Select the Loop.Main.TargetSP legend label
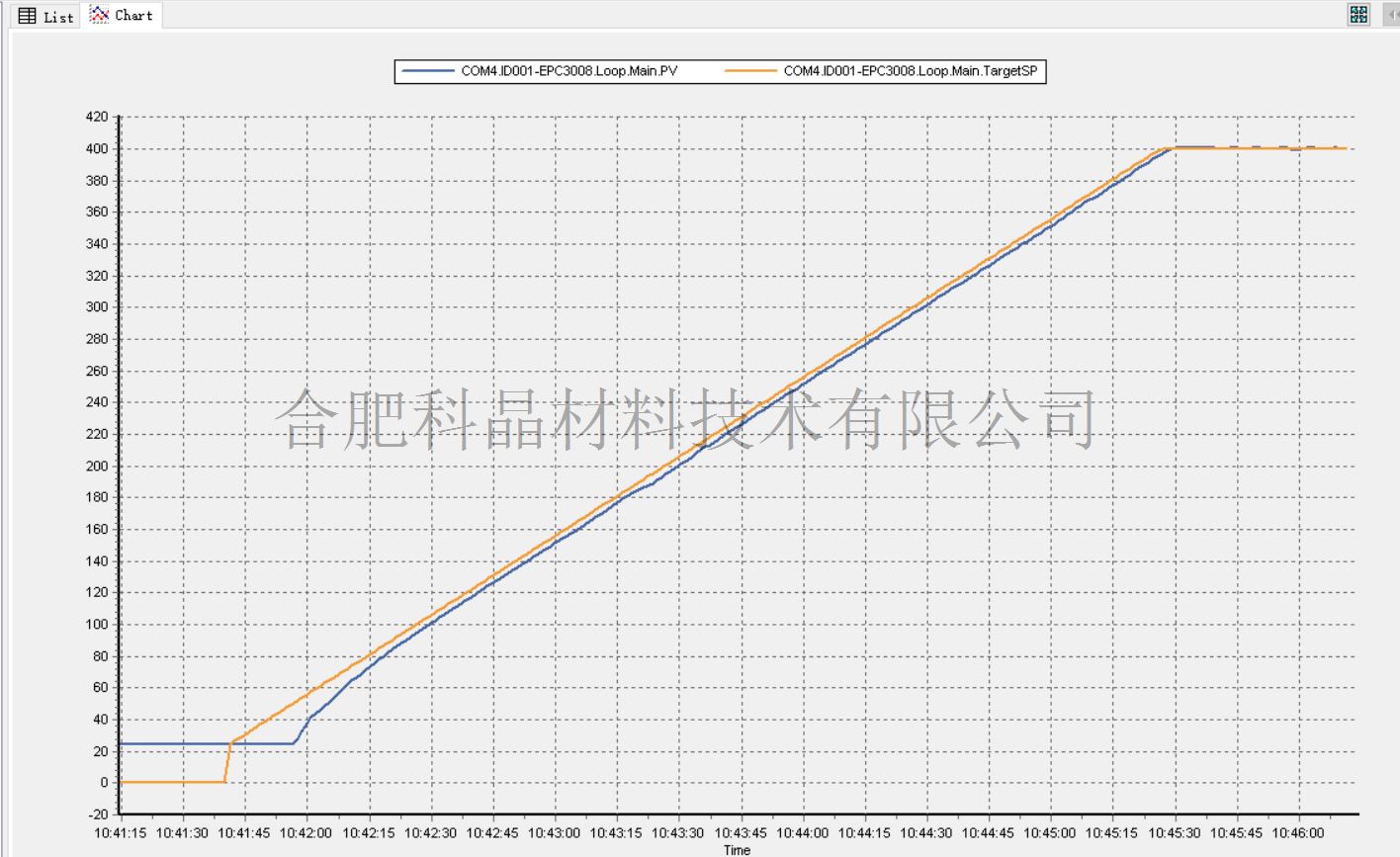 (910, 71)
